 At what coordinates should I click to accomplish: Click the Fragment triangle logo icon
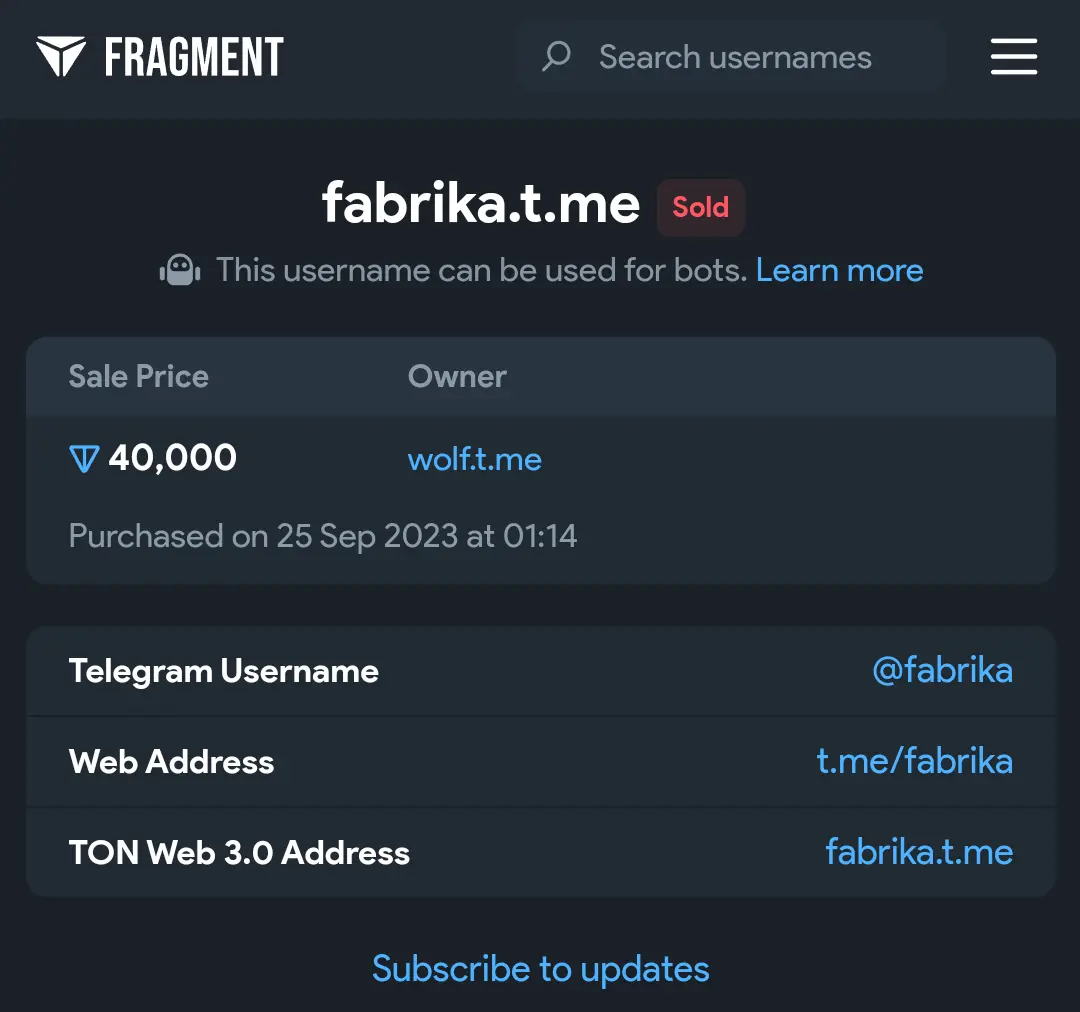(61, 57)
